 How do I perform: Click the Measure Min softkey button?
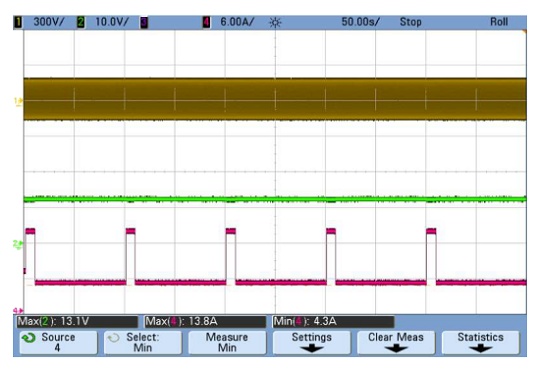(227, 342)
